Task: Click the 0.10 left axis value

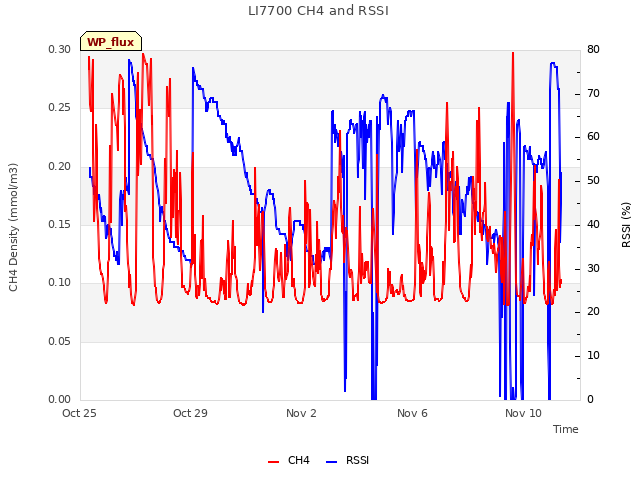Action: 60,283
